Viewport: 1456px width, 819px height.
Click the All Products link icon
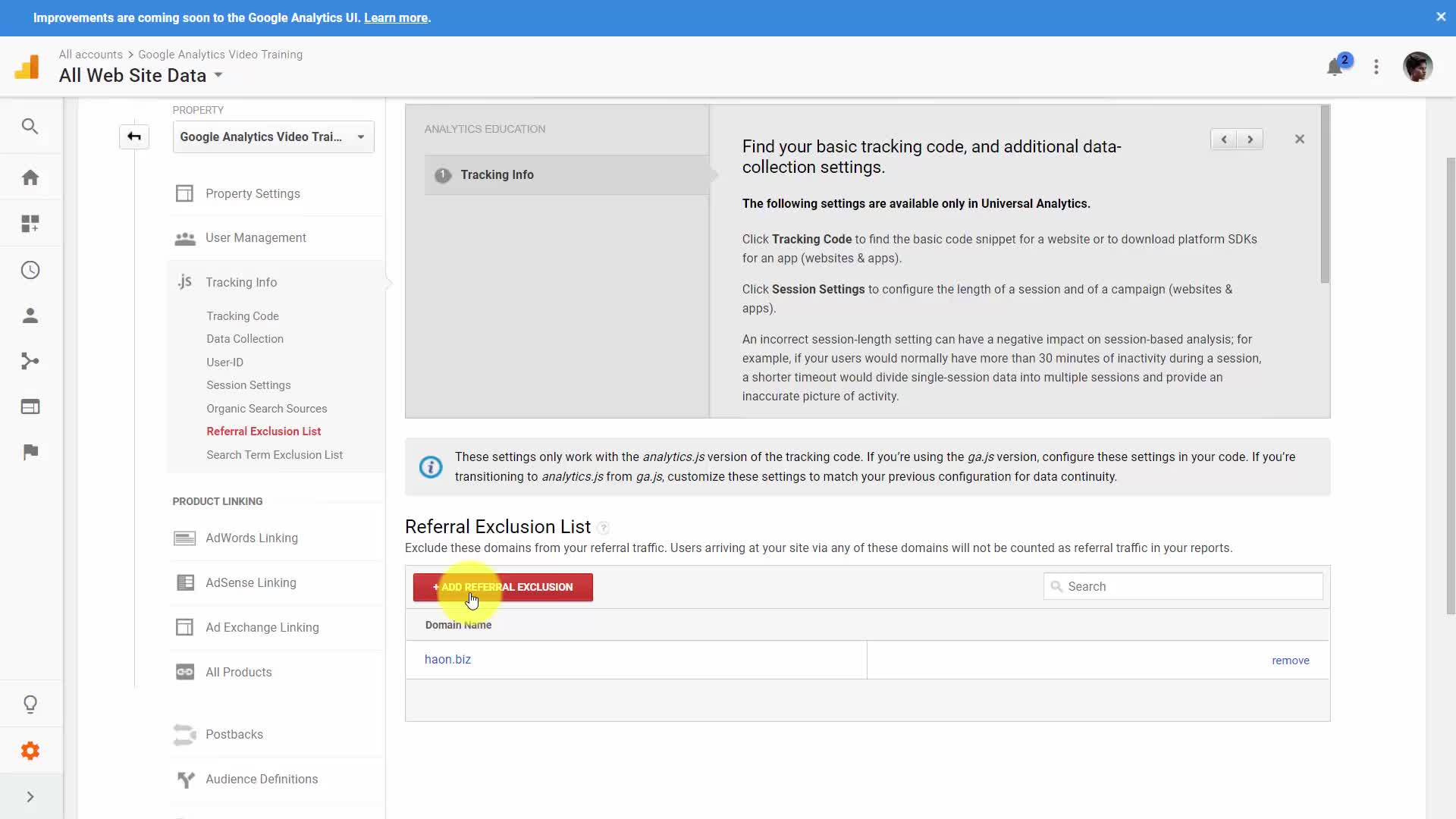tap(185, 672)
